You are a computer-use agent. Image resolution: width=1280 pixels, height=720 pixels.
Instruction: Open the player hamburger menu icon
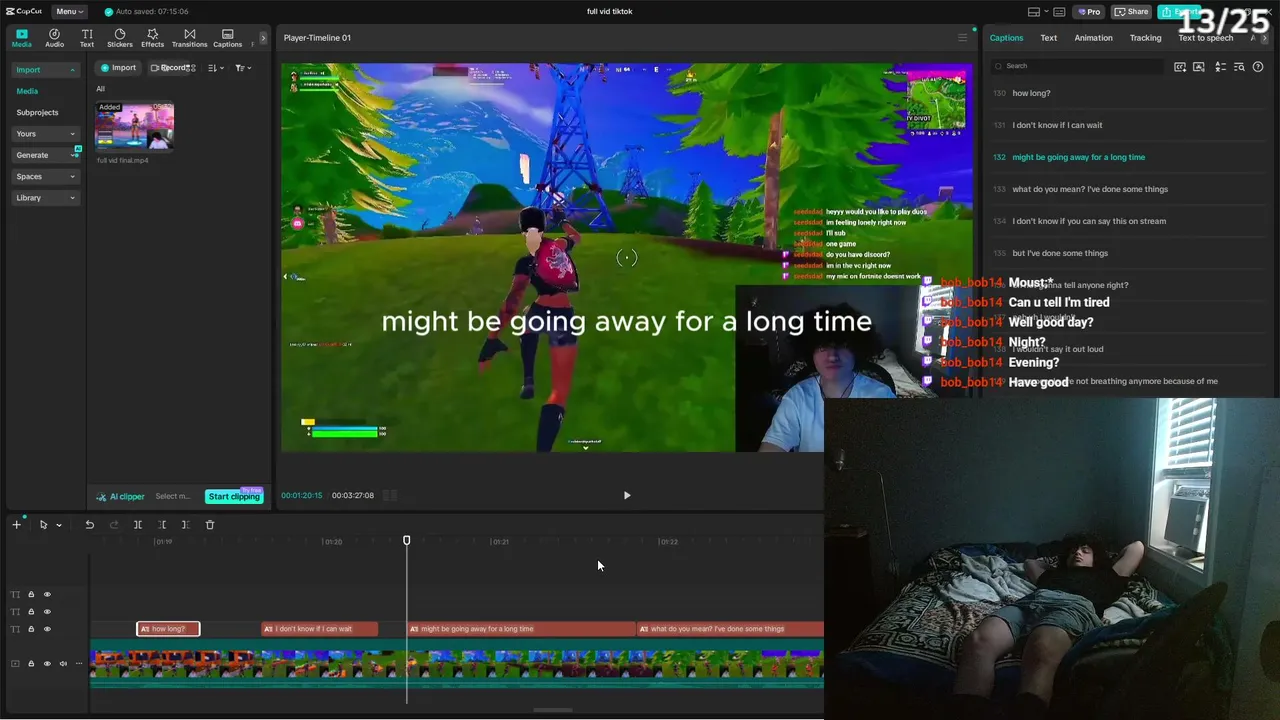tap(962, 38)
